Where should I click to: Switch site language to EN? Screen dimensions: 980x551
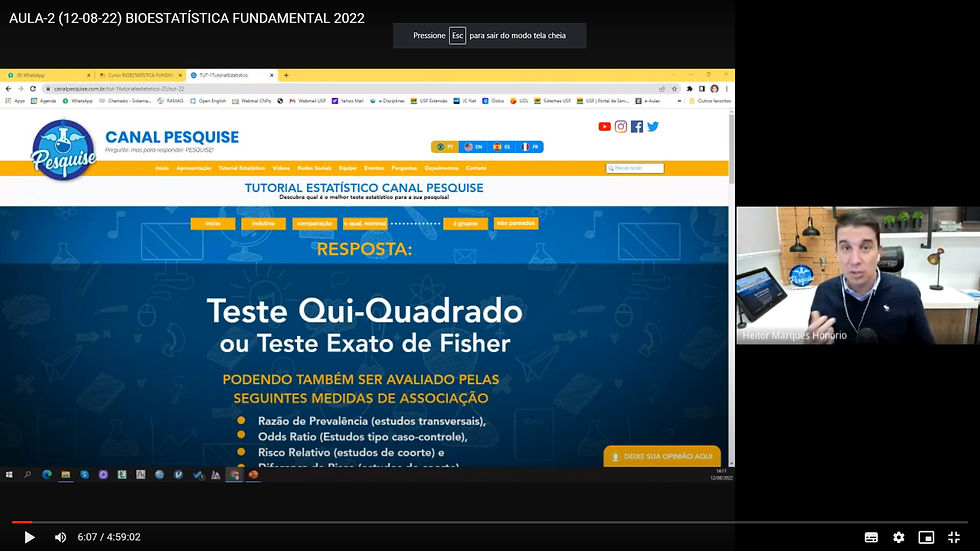click(x=473, y=147)
